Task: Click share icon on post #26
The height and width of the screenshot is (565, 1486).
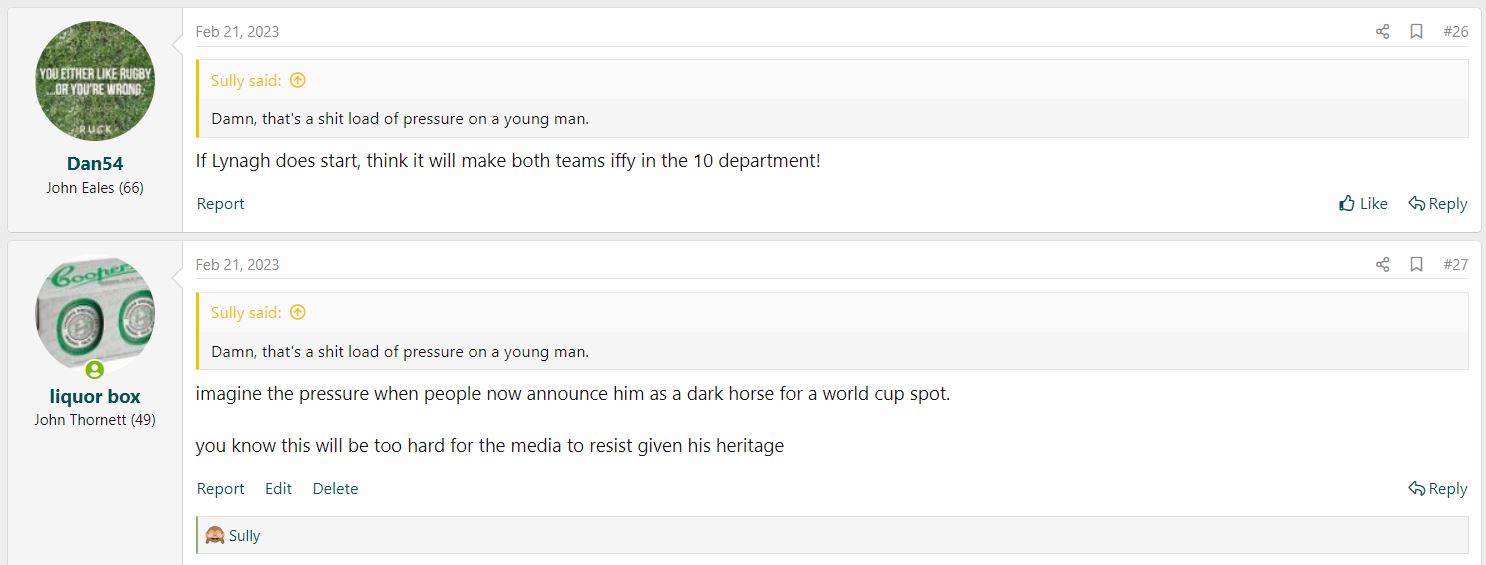Action: pyautogui.click(x=1382, y=32)
